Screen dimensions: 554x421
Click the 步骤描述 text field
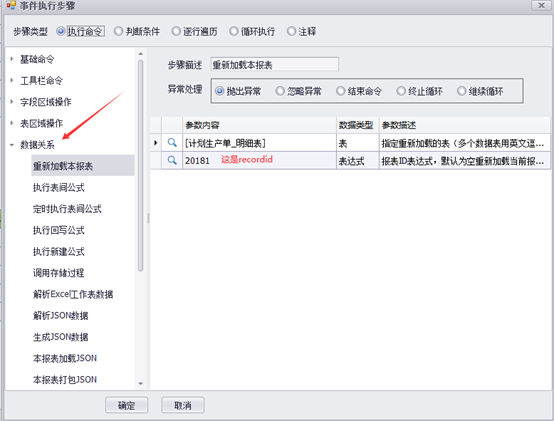[x=275, y=64]
